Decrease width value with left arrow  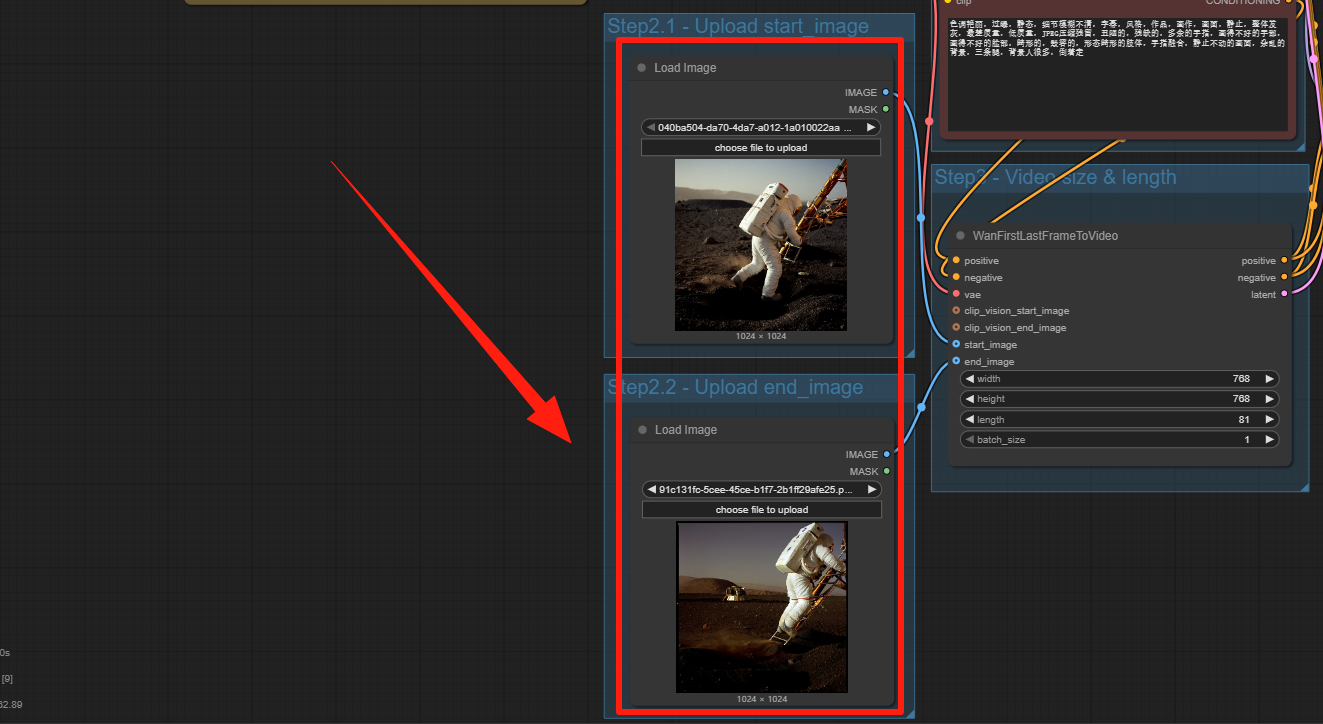(969, 379)
